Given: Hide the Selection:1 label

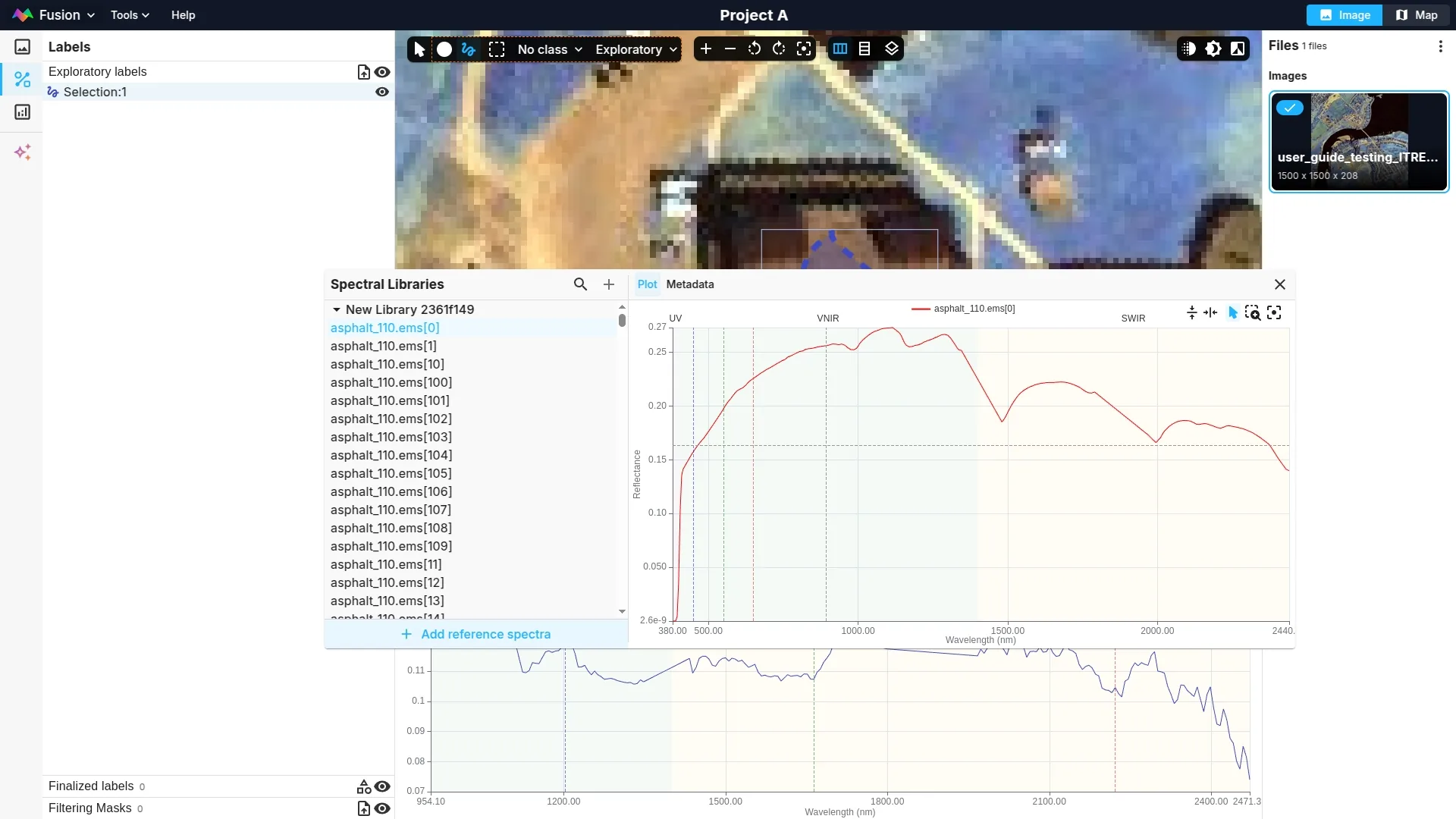Looking at the screenshot, I should point(382,92).
